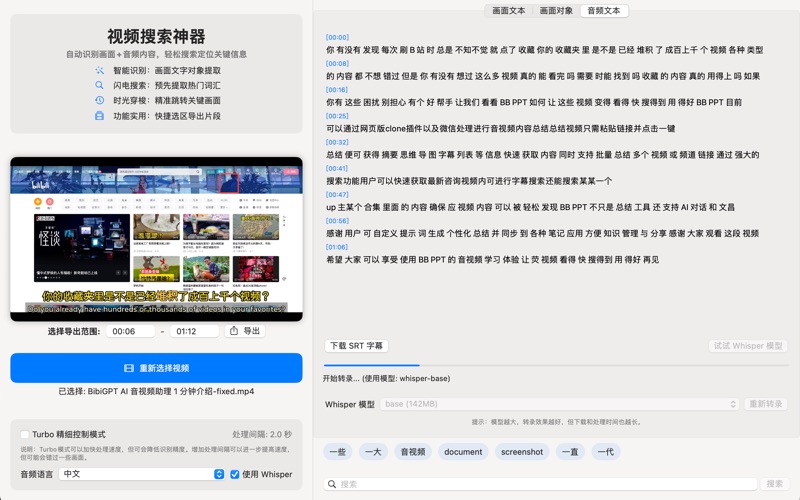Click the 下载 SRT 字幕 button

click(356, 345)
